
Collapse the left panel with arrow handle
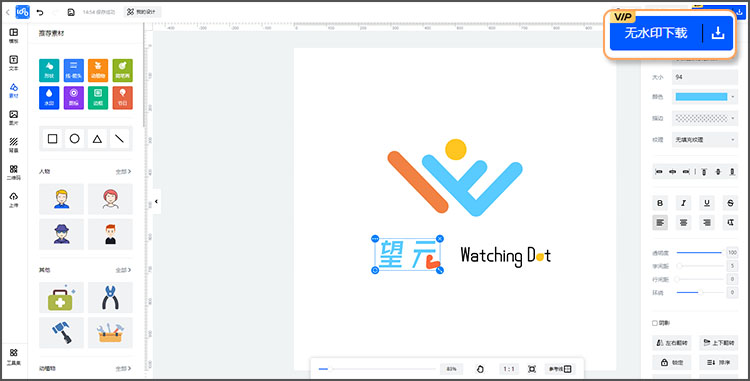pyautogui.click(x=156, y=201)
